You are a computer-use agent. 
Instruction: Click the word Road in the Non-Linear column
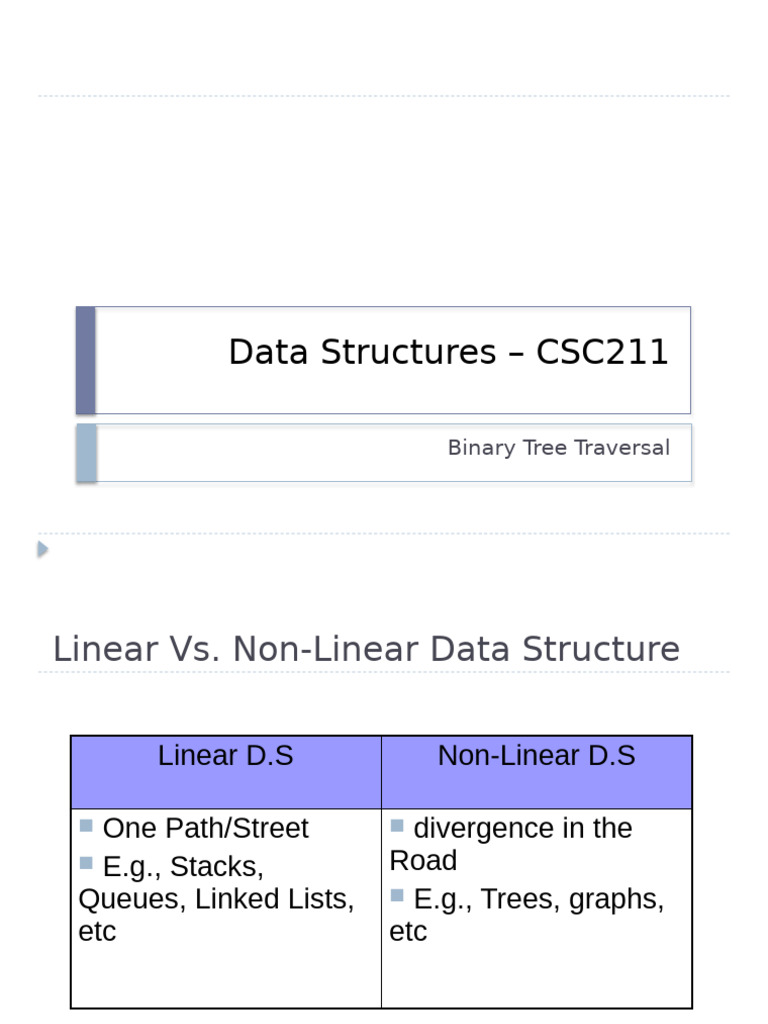tap(423, 861)
